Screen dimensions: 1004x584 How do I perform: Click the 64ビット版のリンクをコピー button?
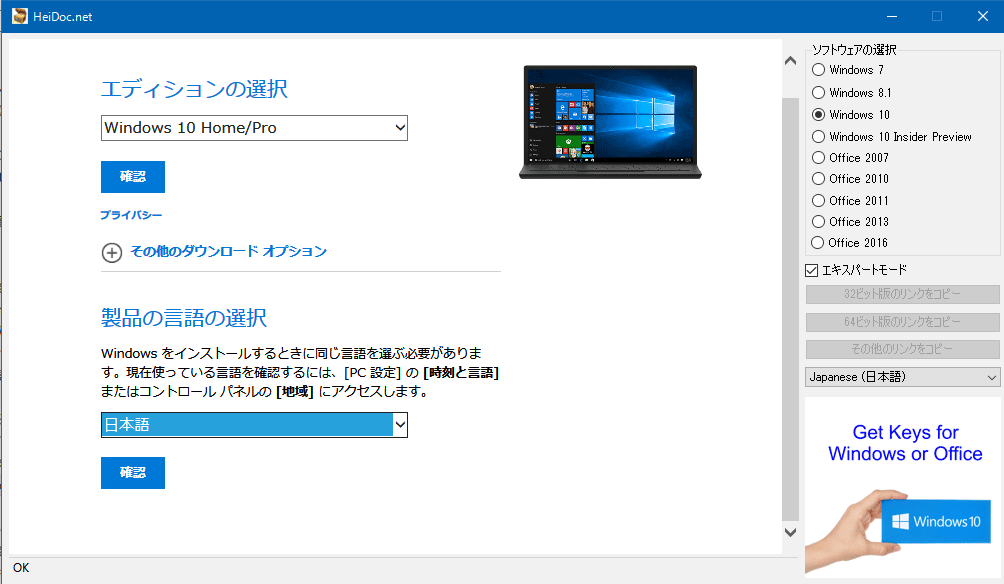coord(902,321)
